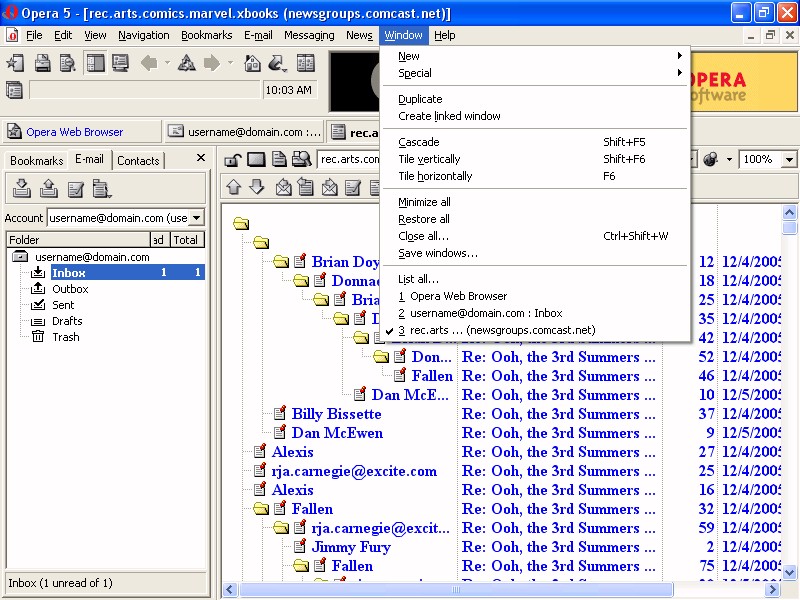
Task: Click the empty address field in the main toolbar
Action: [145, 90]
